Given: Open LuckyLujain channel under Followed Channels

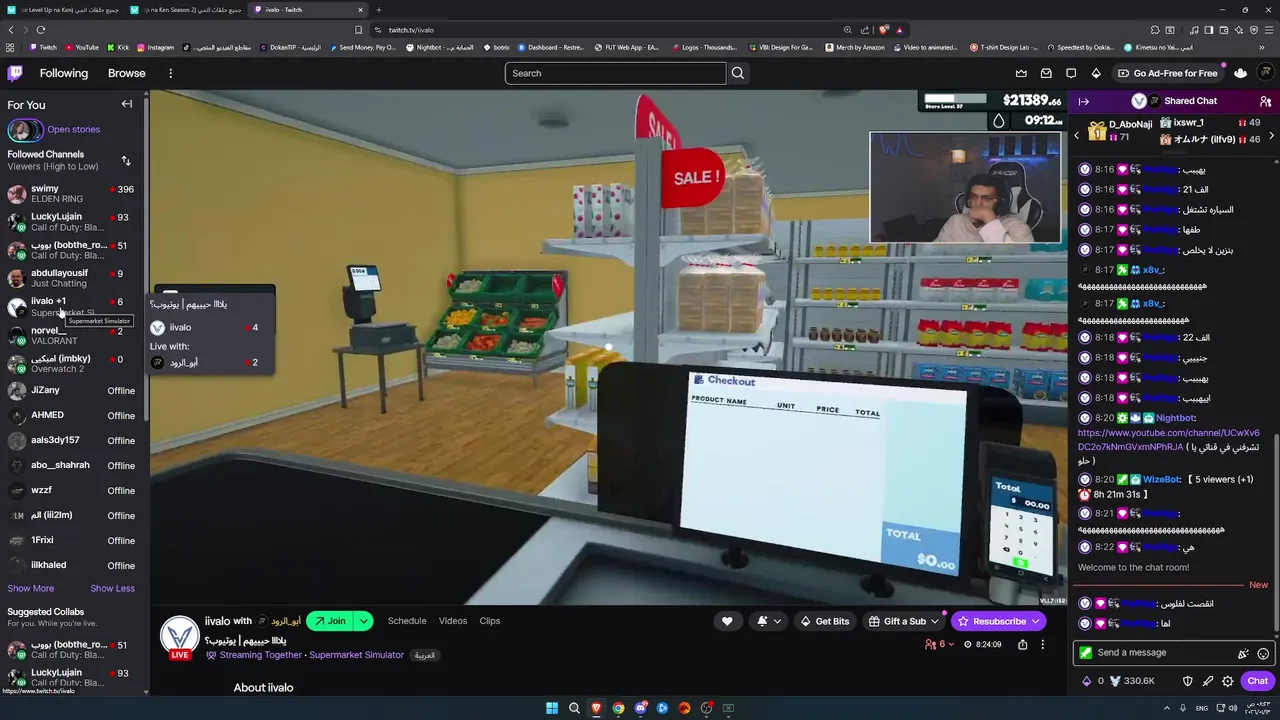Looking at the screenshot, I should [74, 221].
